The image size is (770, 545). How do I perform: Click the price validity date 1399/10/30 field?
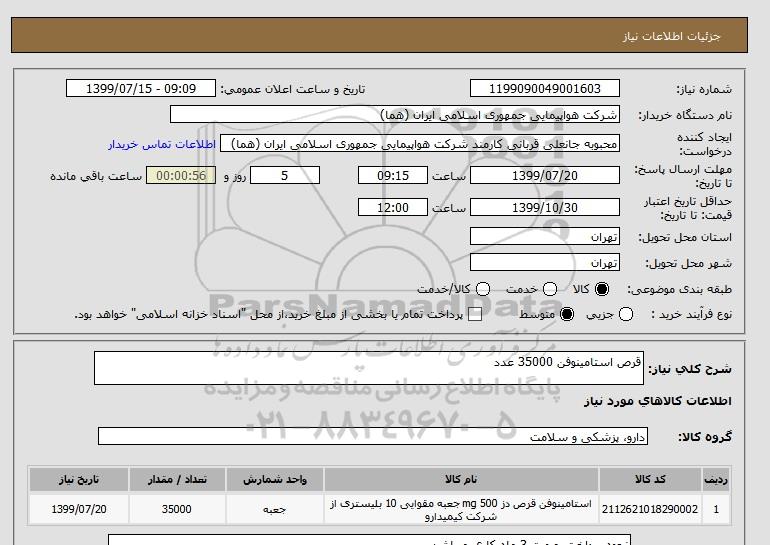(545, 207)
